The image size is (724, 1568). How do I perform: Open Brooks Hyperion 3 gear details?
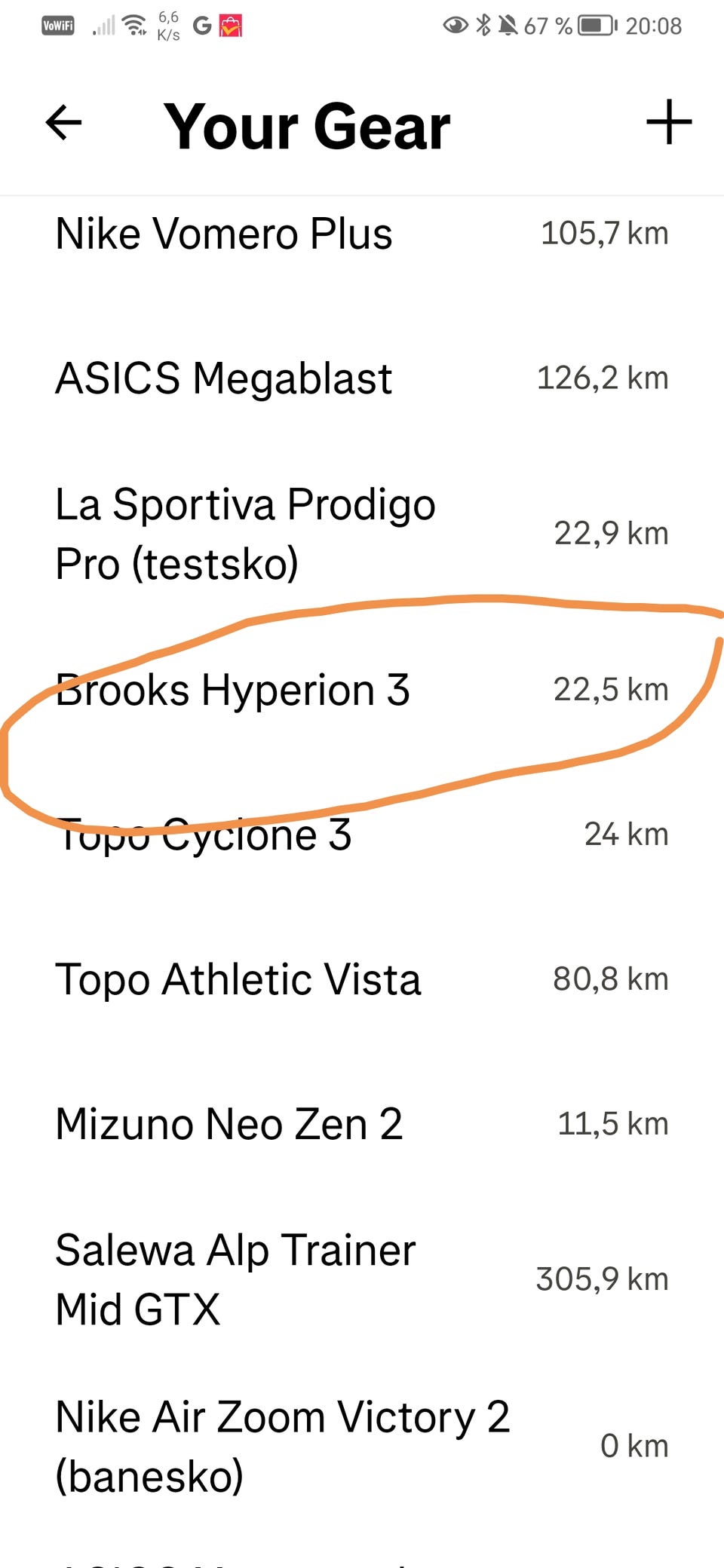(362, 690)
